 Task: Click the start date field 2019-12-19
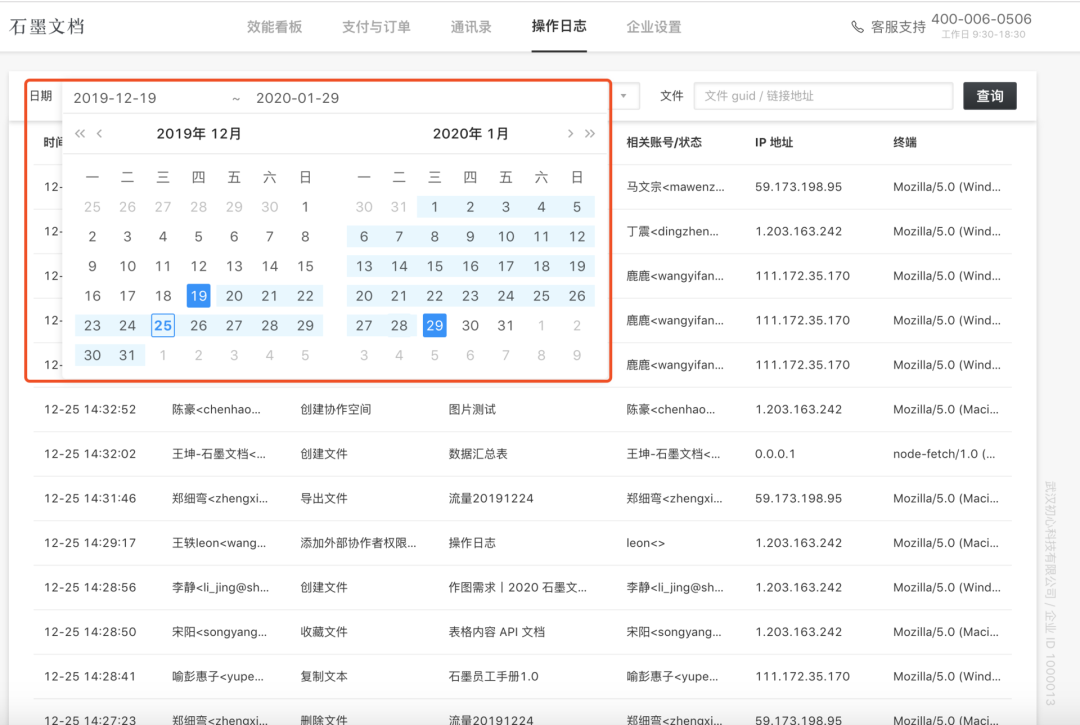(115, 98)
